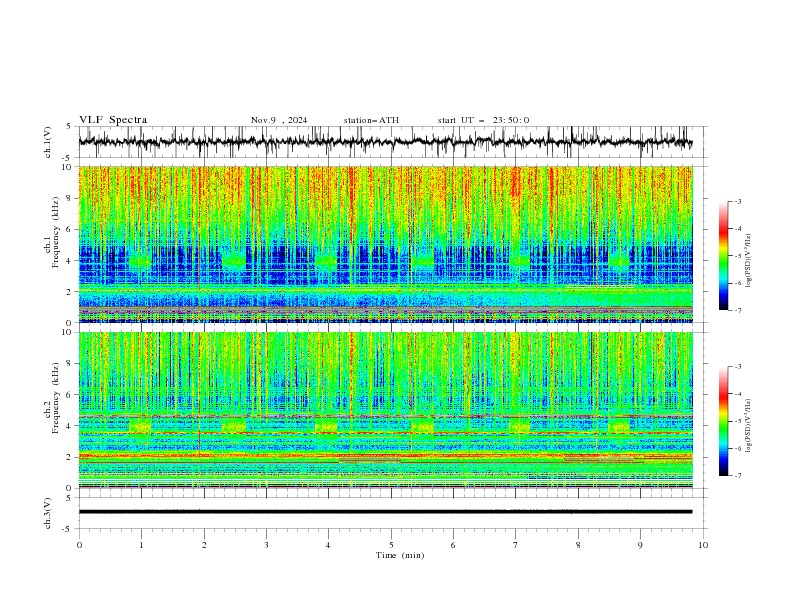
Task: Click the ch.2 log(PSD) colorbar label
Action: pos(748,426)
